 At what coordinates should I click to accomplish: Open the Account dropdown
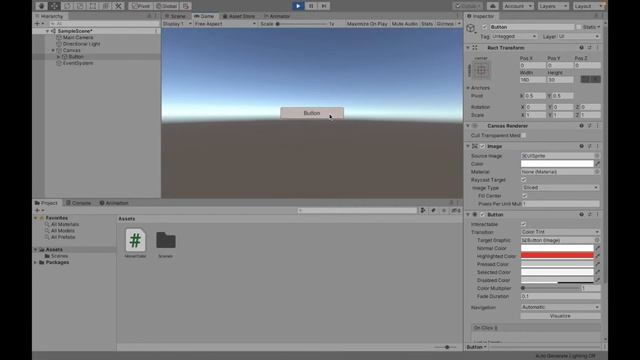pyautogui.click(x=518, y=6)
